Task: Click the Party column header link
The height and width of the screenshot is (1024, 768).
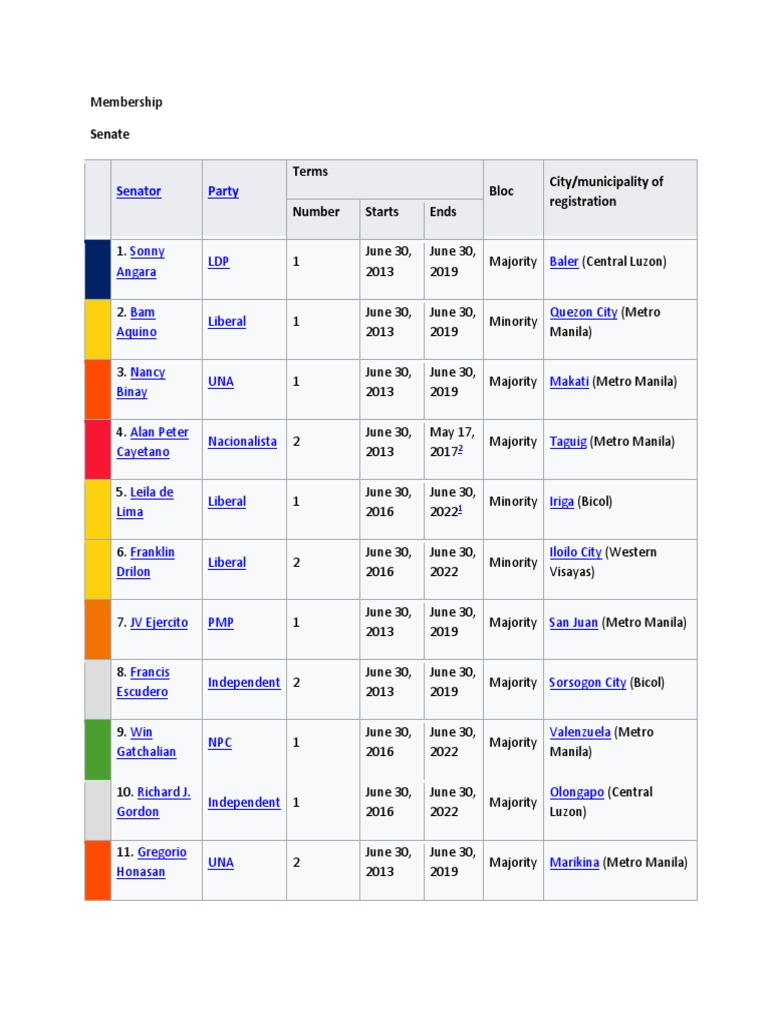Action: click(223, 191)
